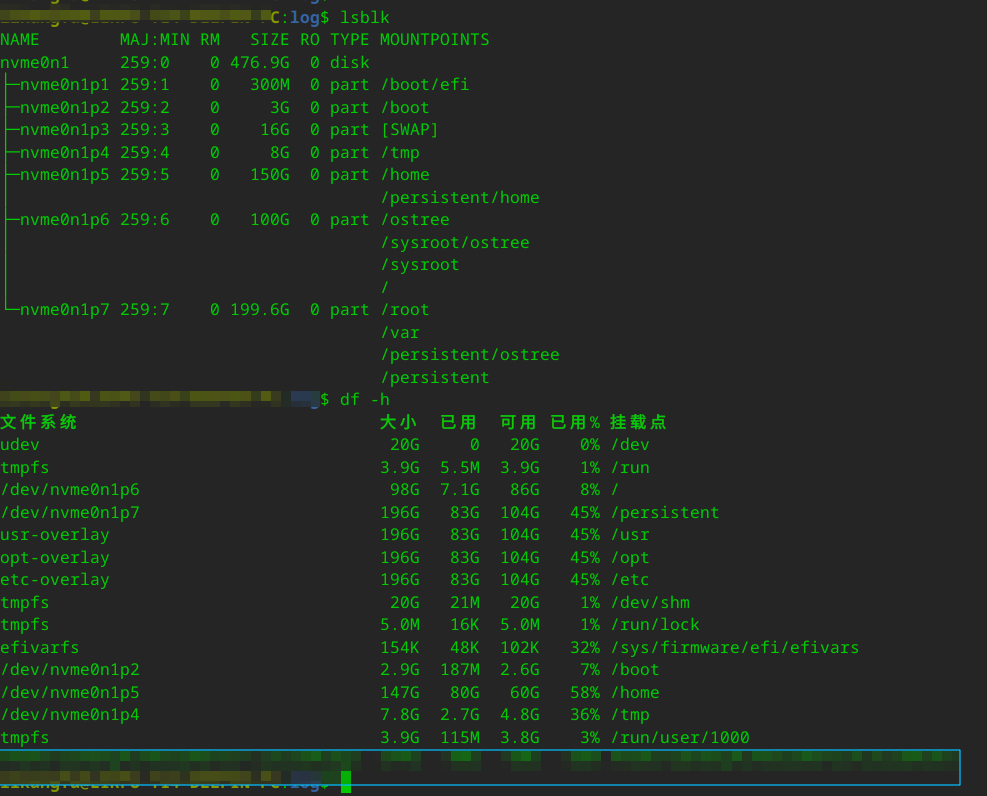Click the "大小" column header
The image size is (987, 796).
pyautogui.click(x=398, y=422)
